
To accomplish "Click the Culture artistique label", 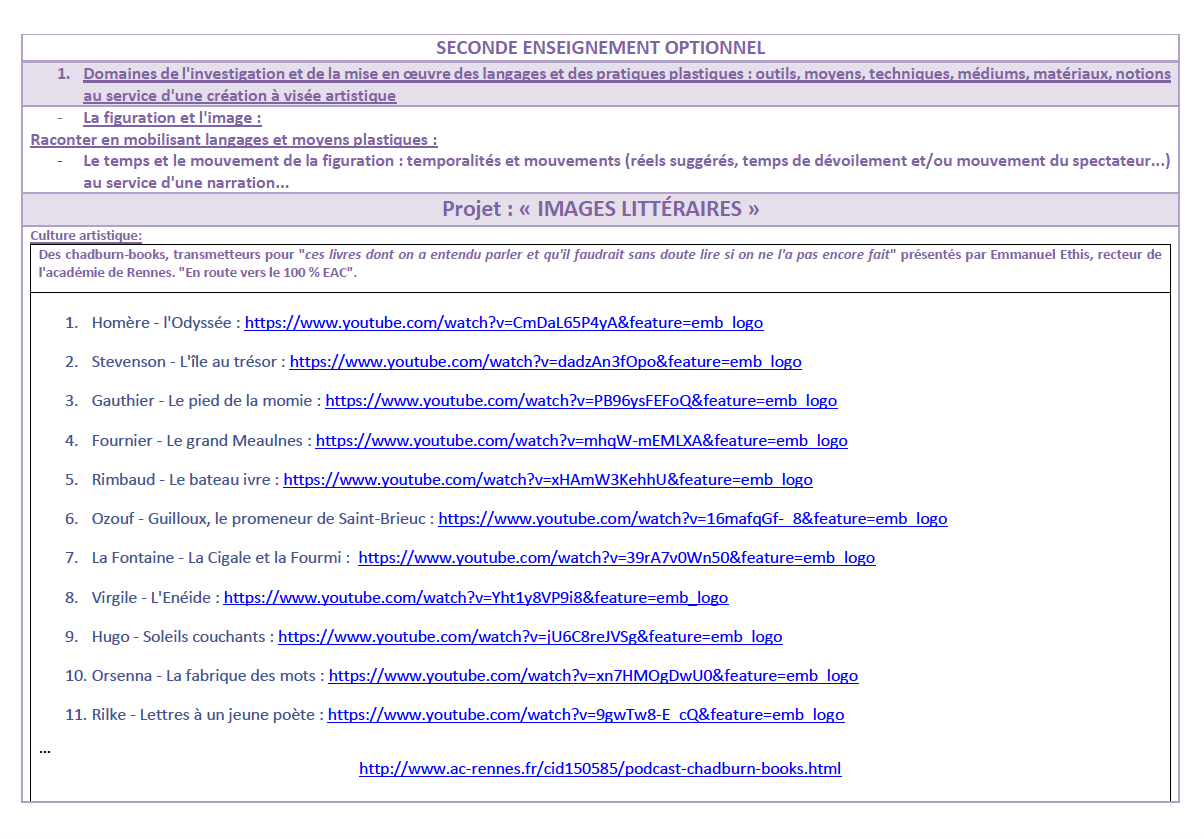I will (x=86, y=235).
